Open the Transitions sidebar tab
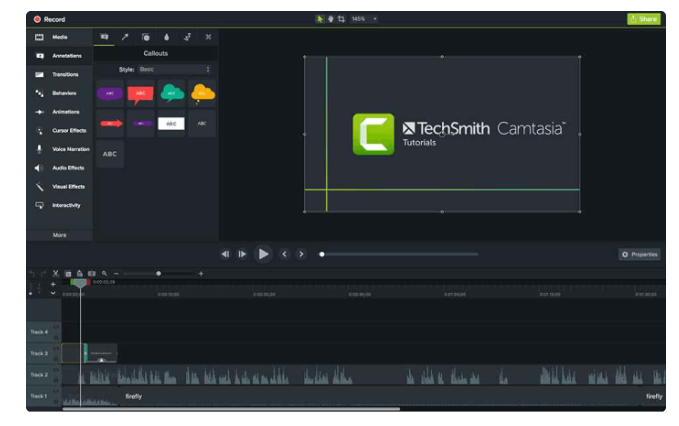Screen dimensions: 679x426 point(59,74)
